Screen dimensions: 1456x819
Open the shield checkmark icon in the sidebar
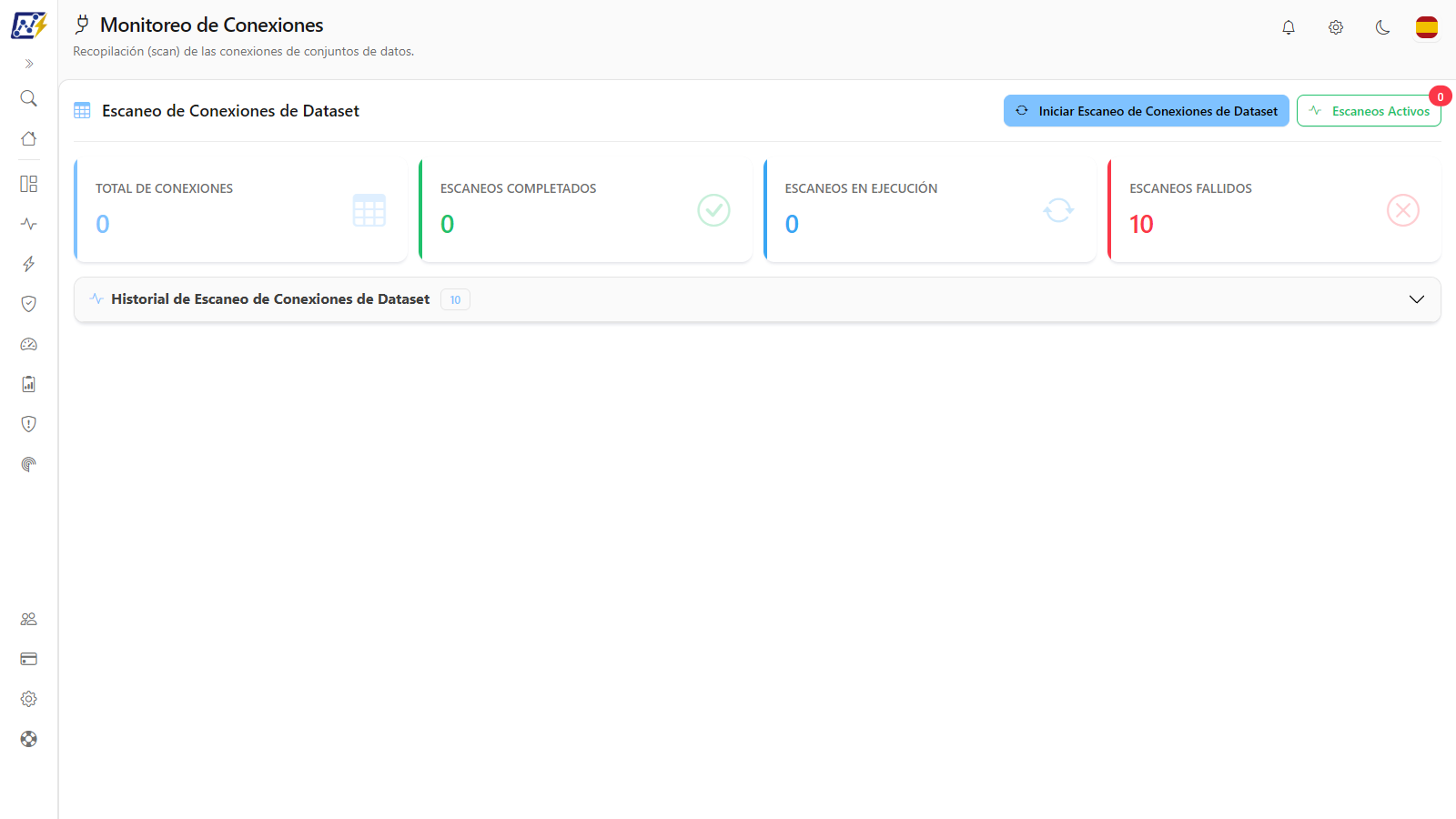[29, 304]
